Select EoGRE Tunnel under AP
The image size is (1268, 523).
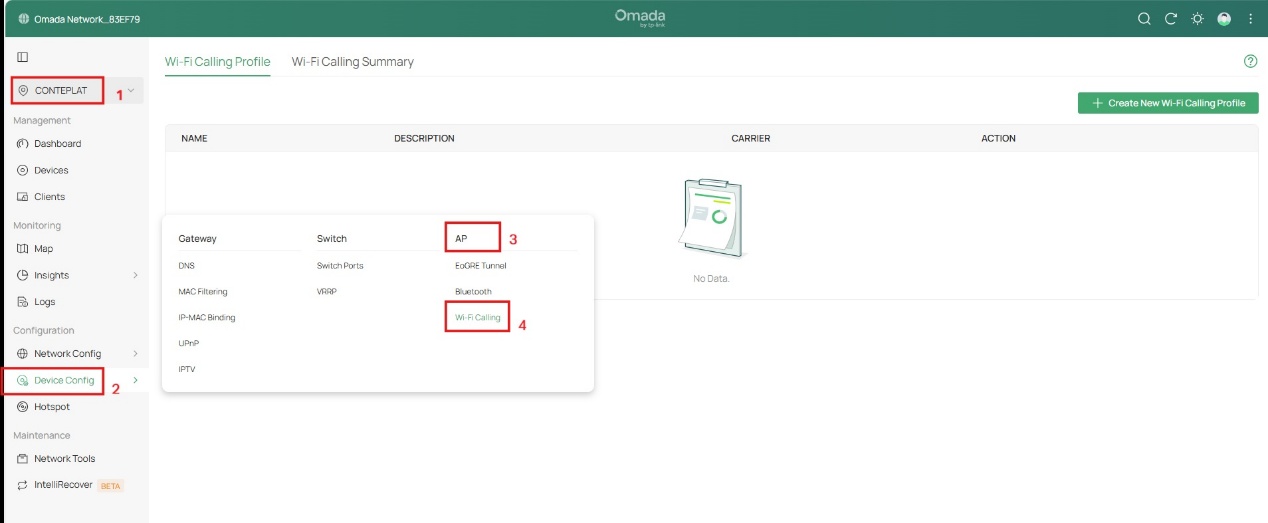[481, 266]
